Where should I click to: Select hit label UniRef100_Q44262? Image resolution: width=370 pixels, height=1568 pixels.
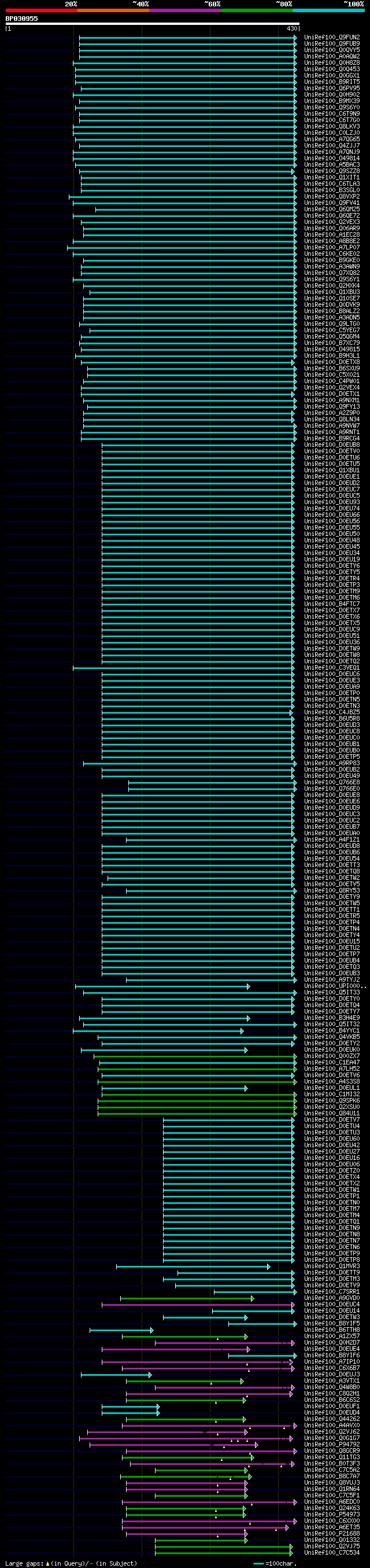(332, 1419)
